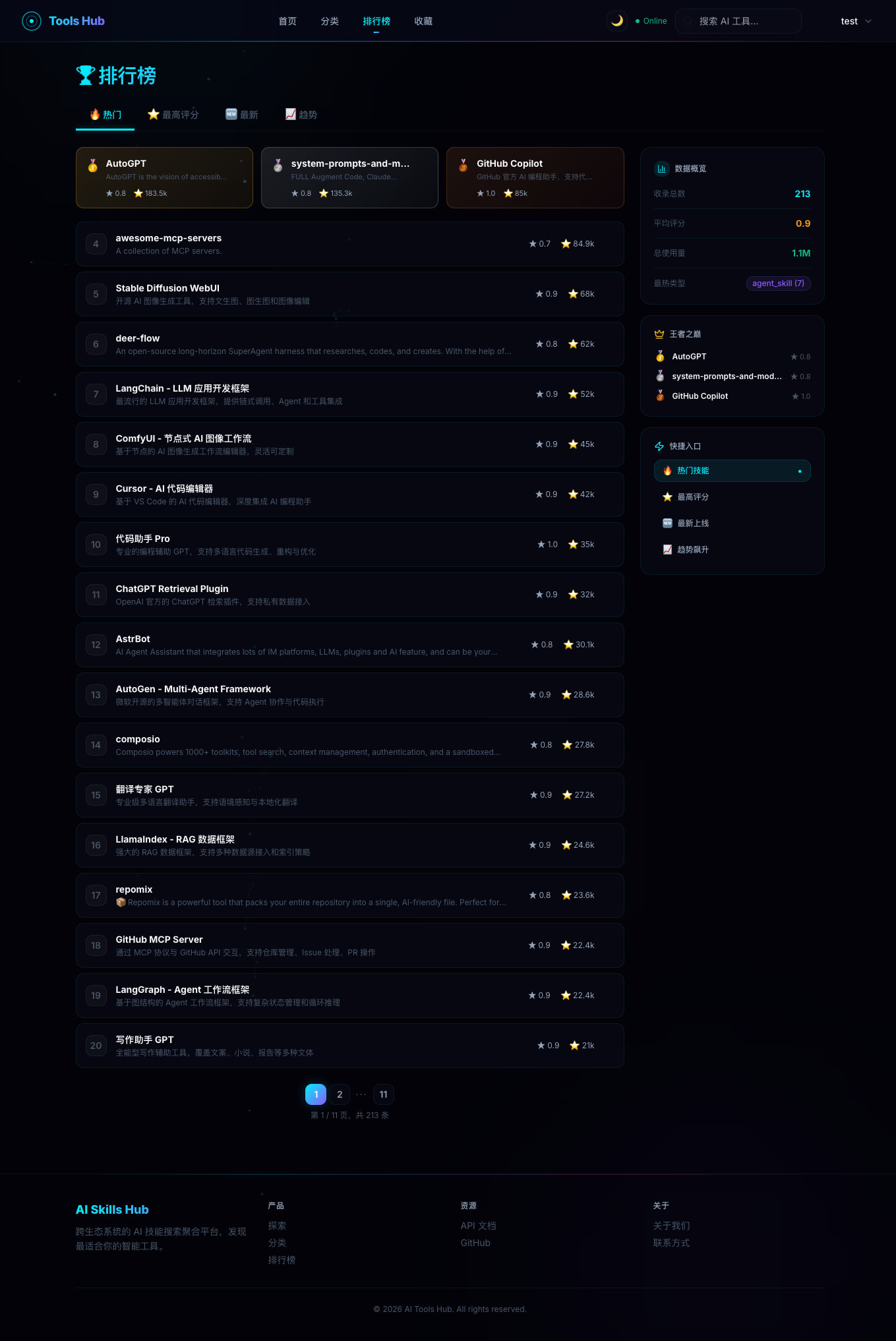Click the trophy icon beside 排行榜 heading

86,75
